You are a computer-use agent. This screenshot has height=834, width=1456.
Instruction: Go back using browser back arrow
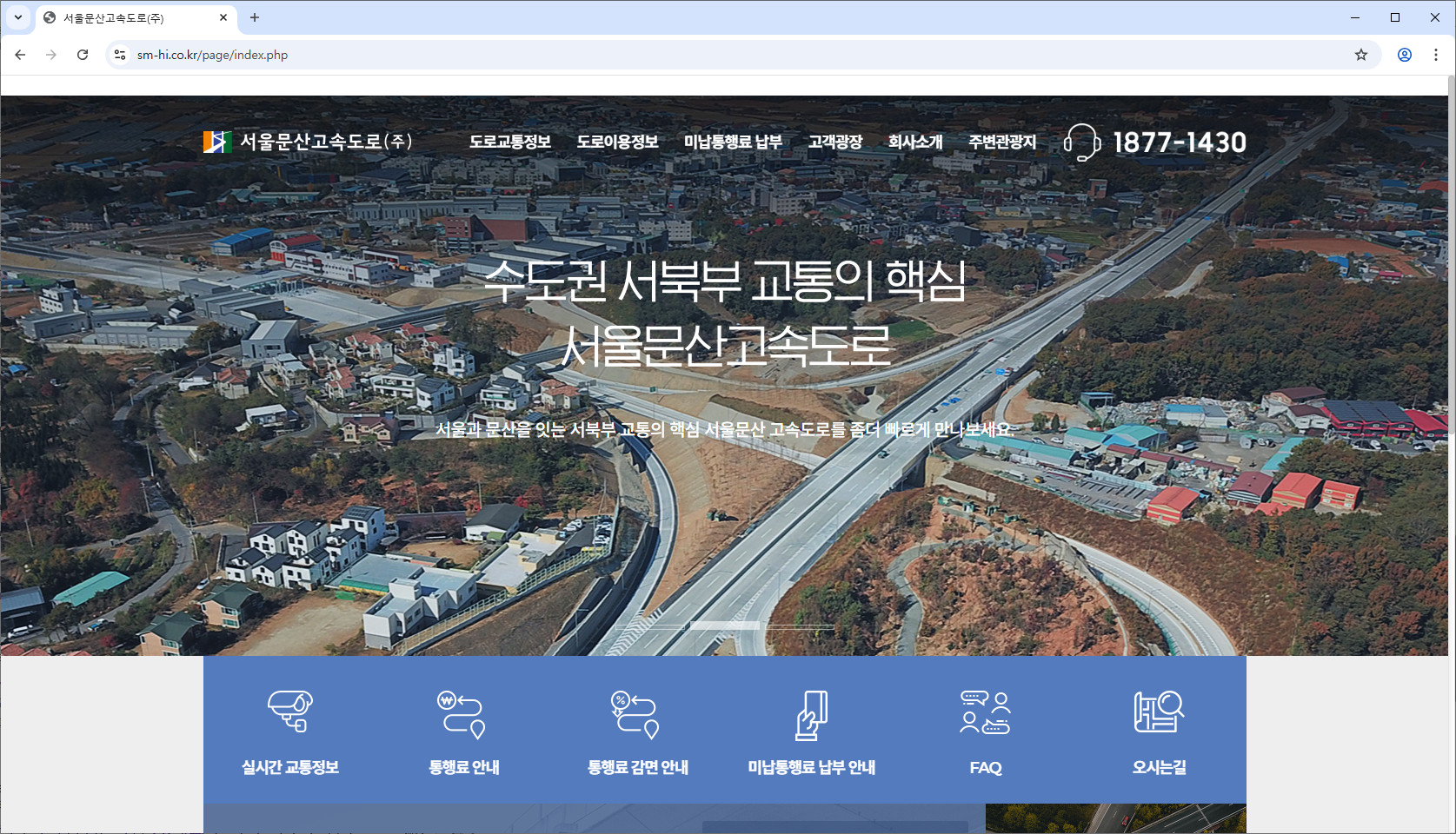[x=20, y=55]
